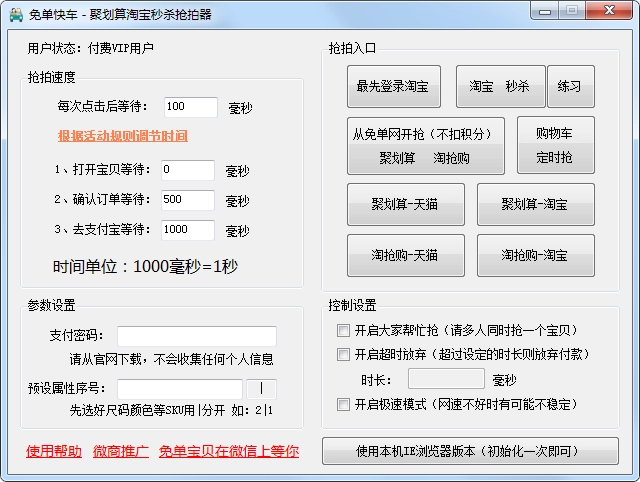640x482 pixels.
Task: Click the 淘抢购-淘宝 button
Action: 536,255
